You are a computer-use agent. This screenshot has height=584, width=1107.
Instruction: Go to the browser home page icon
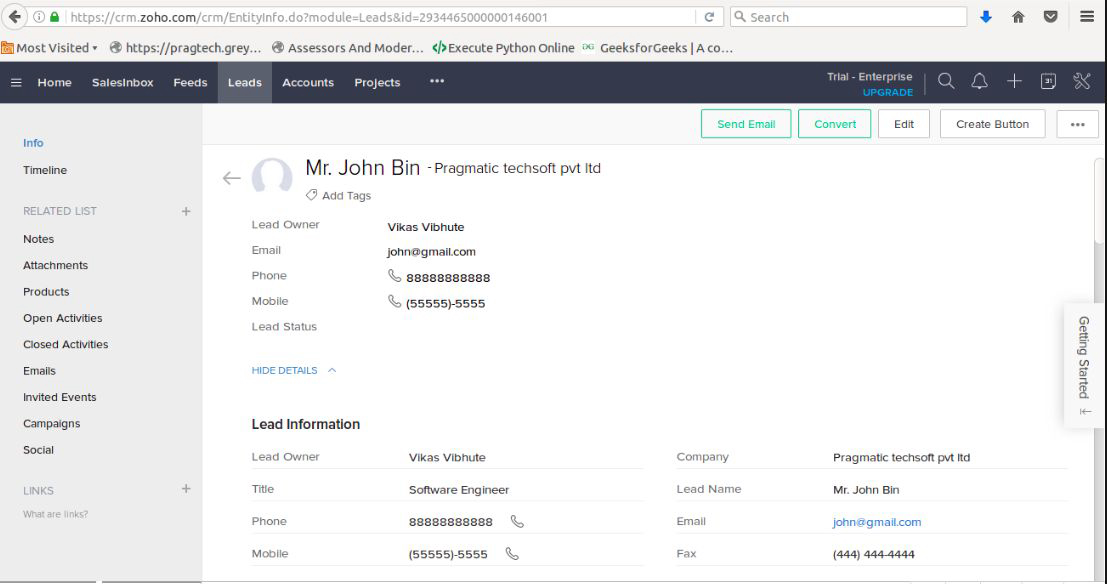pos(1018,17)
